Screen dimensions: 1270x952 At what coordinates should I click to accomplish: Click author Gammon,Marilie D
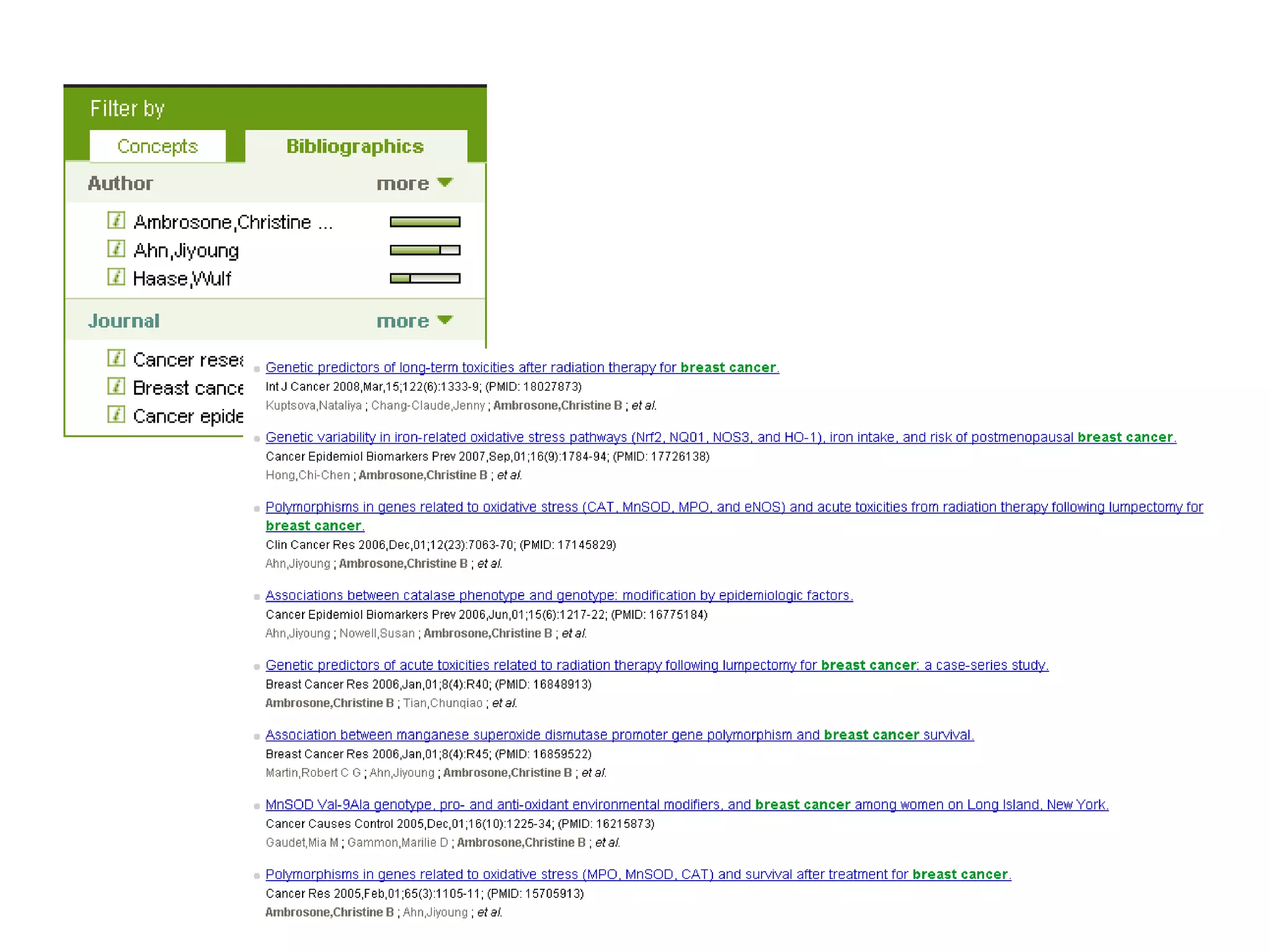pos(397,842)
